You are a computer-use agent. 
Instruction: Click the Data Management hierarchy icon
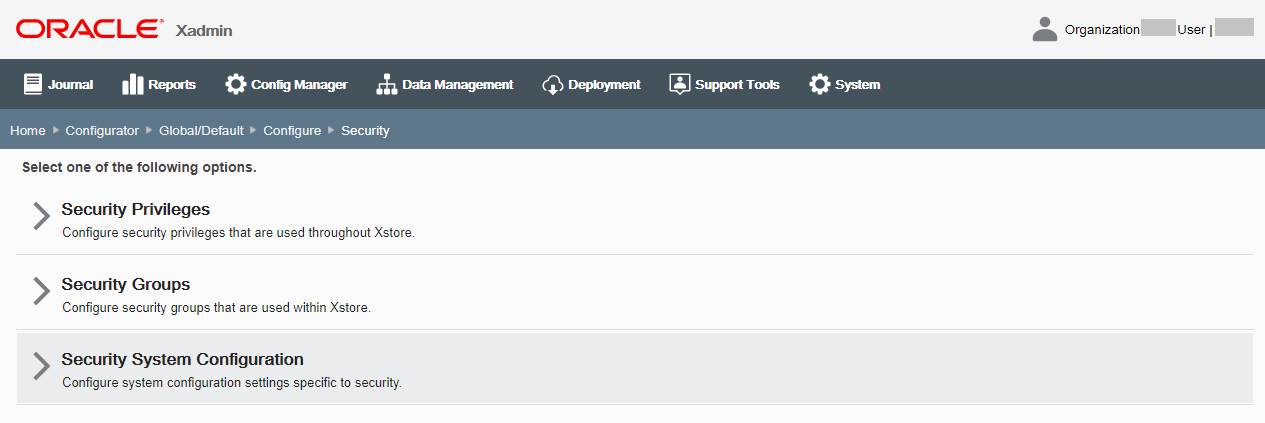(387, 84)
